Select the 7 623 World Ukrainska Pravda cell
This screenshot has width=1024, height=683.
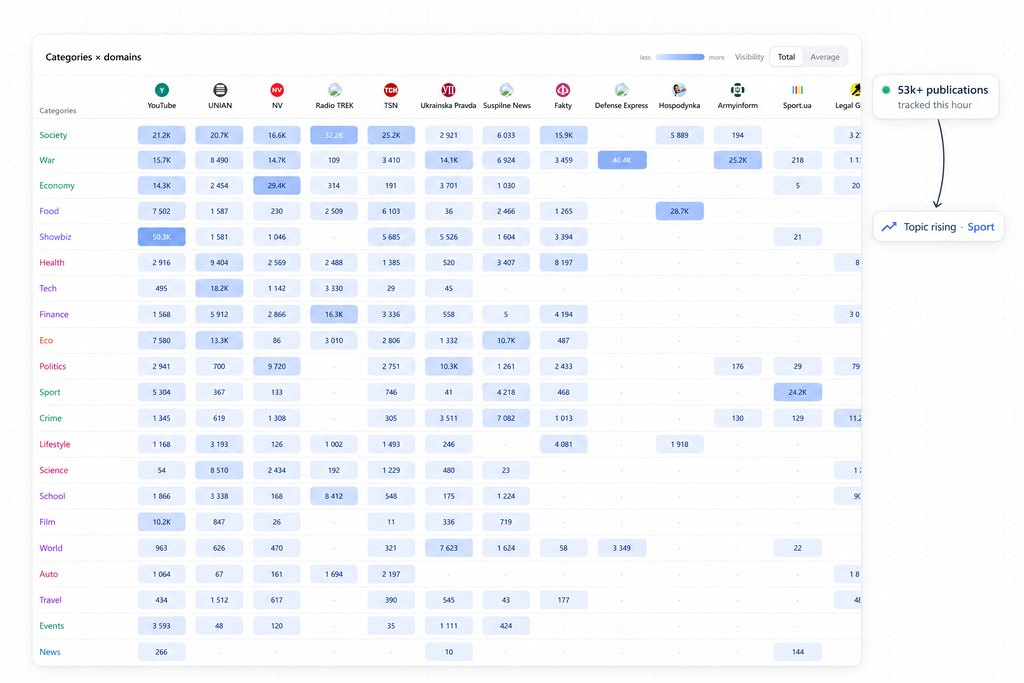click(449, 548)
